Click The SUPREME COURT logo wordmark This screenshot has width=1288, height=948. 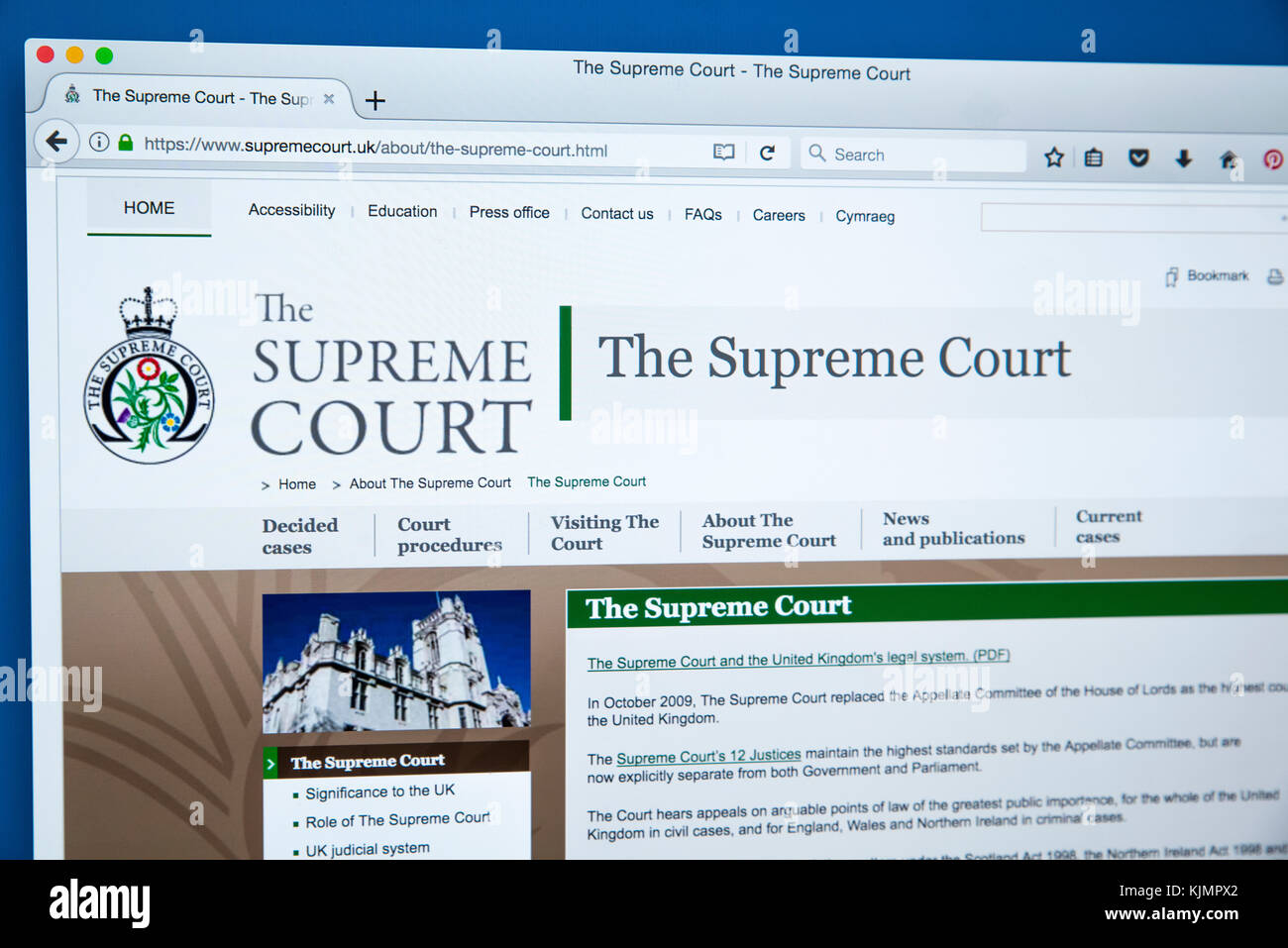391,374
